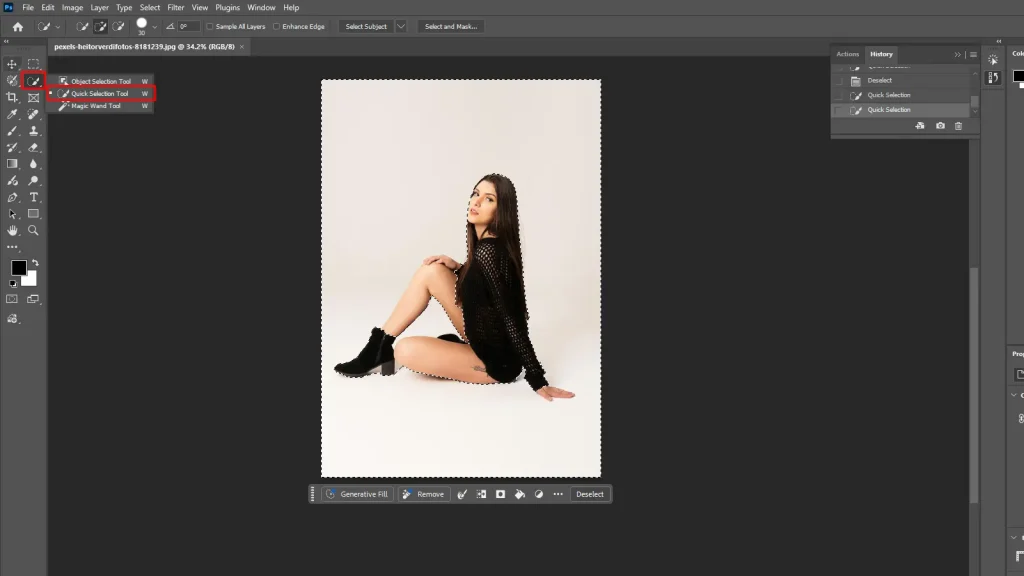This screenshot has width=1024, height=576.
Task: Change screen mode button
Action: 33,299
